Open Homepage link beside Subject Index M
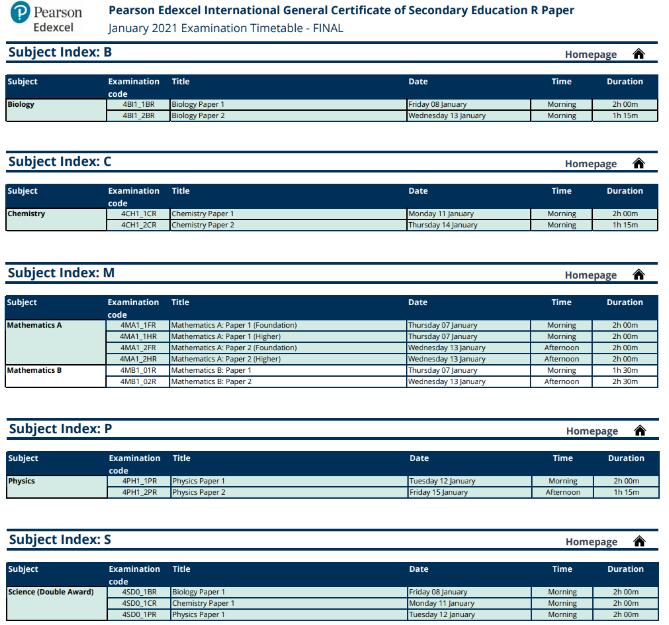The image size is (669, 625). pos(591,275)
